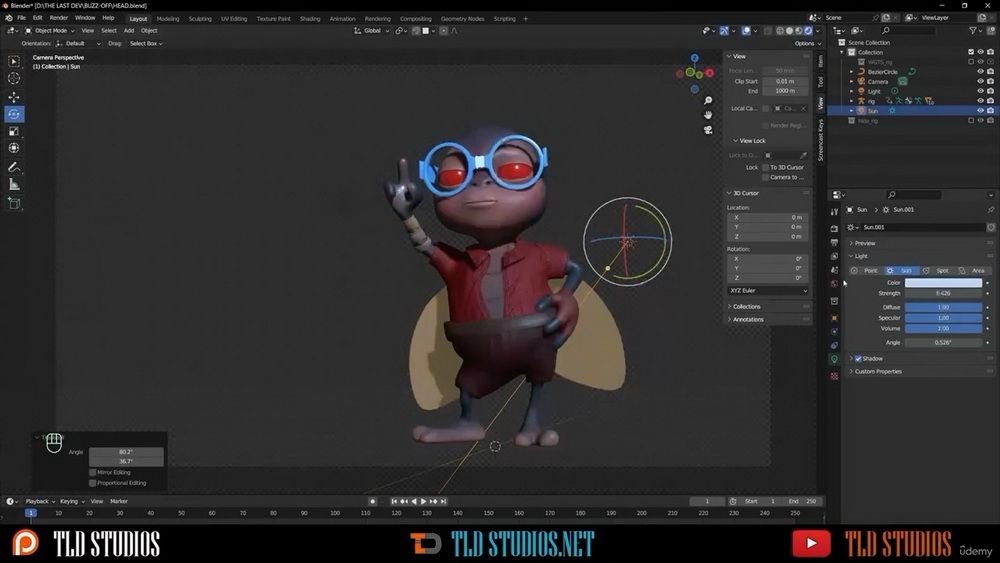This screenshot has width=1000, height=563.
Task: Open the Scene properties tab icon
Action: point(834,270)
